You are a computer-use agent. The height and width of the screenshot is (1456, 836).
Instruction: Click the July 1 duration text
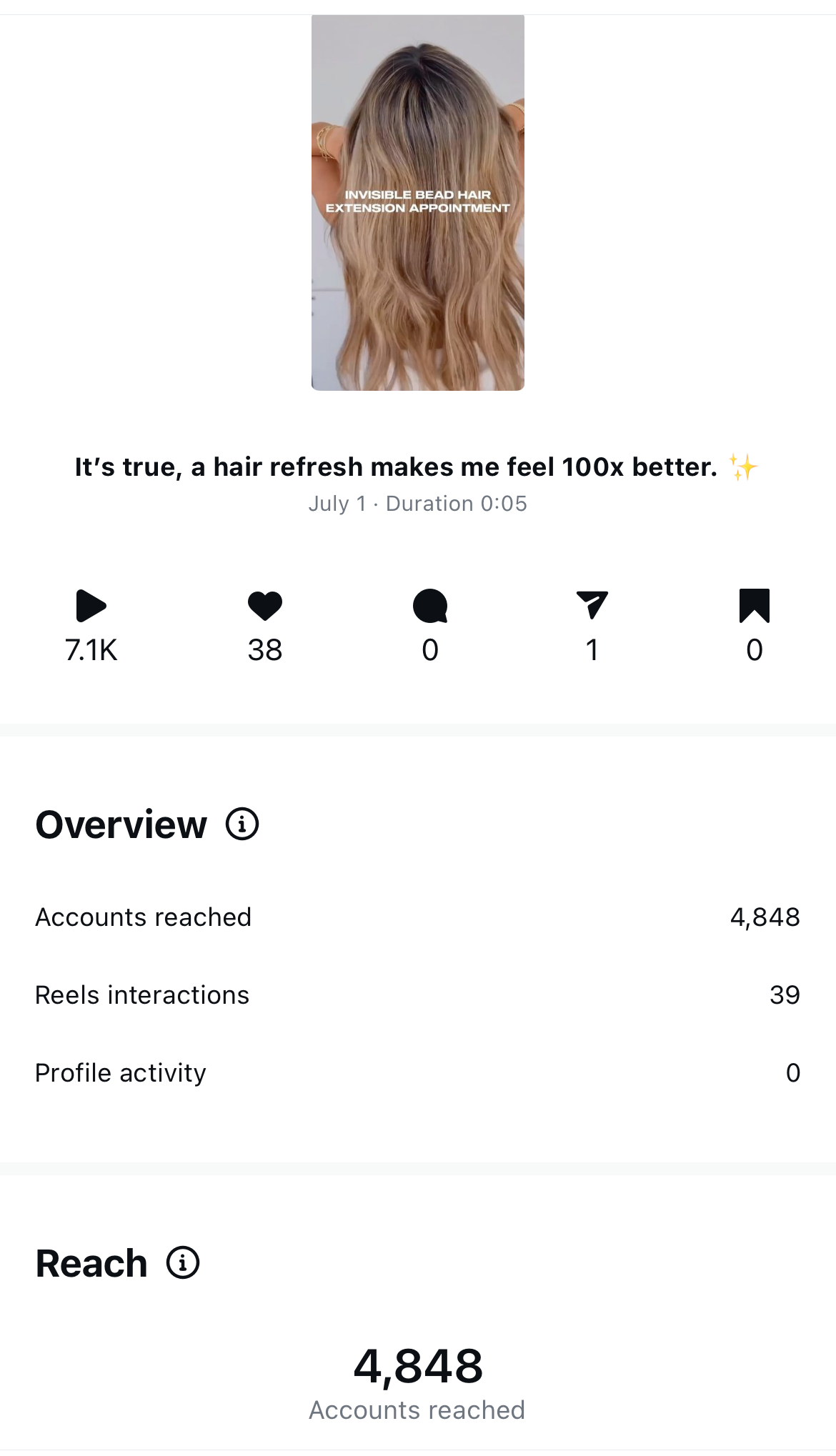coord(418,504)
